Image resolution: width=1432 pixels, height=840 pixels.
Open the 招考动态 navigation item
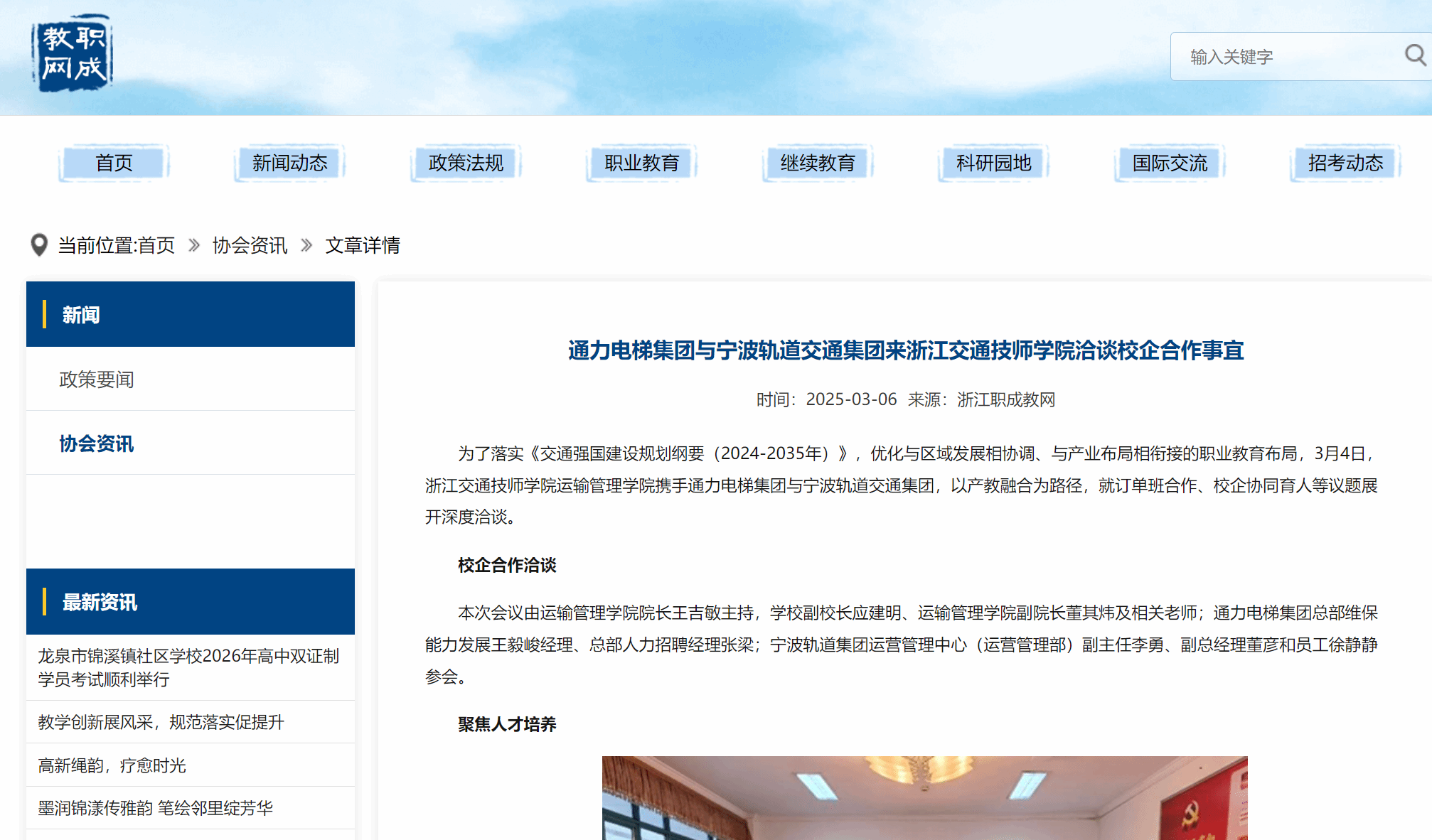[1345, 163]
